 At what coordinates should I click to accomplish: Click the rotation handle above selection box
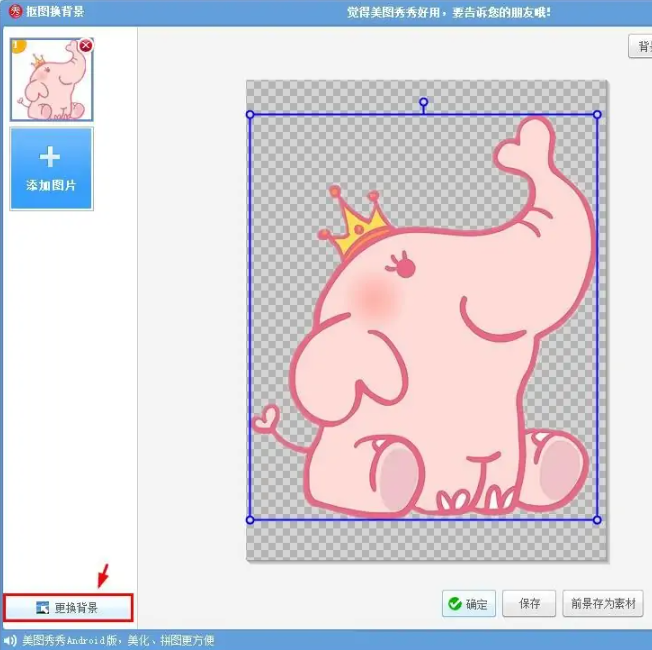[x=423, y=102]
